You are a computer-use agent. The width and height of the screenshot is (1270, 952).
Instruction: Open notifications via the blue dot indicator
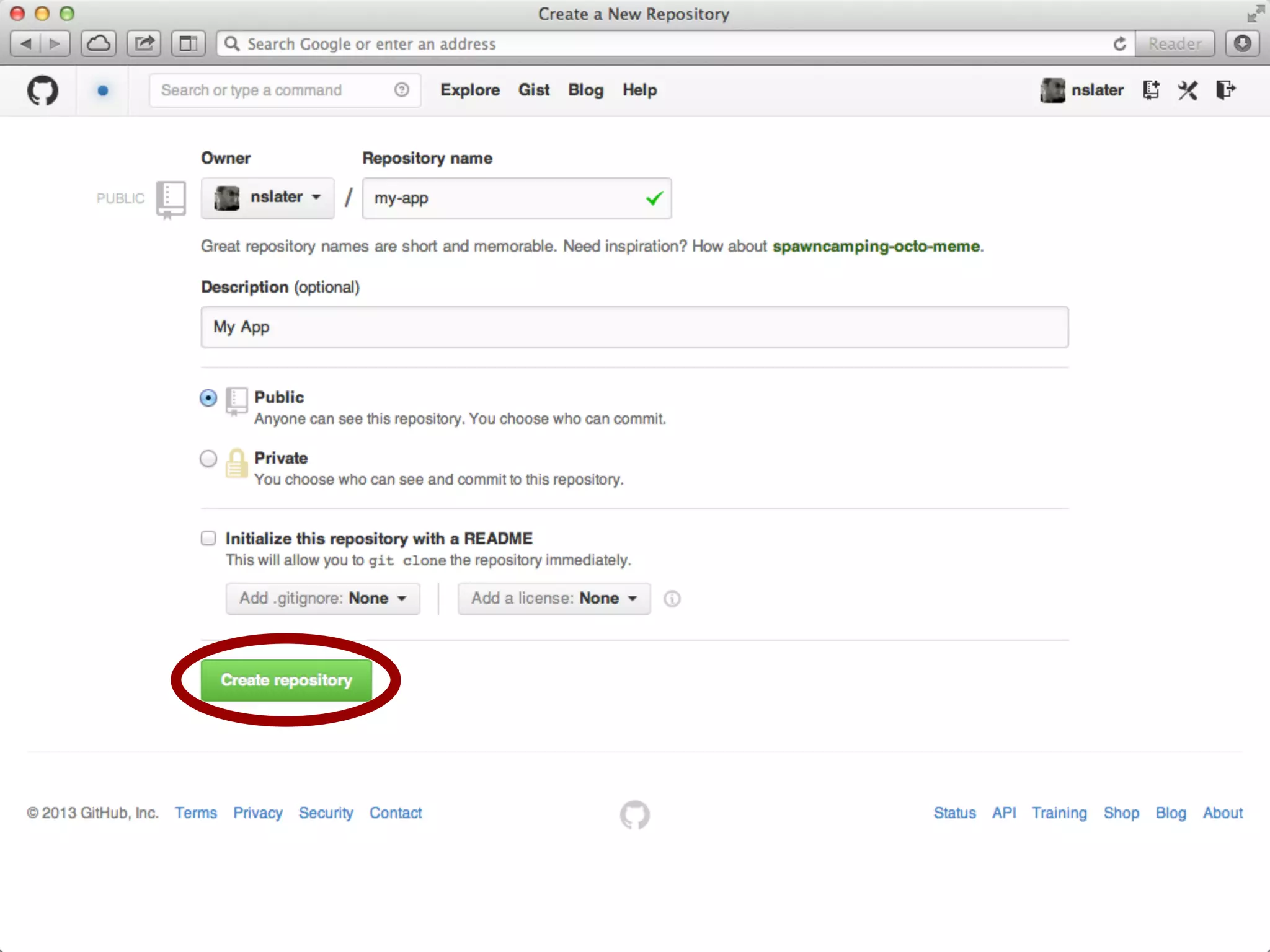[103, 90]
